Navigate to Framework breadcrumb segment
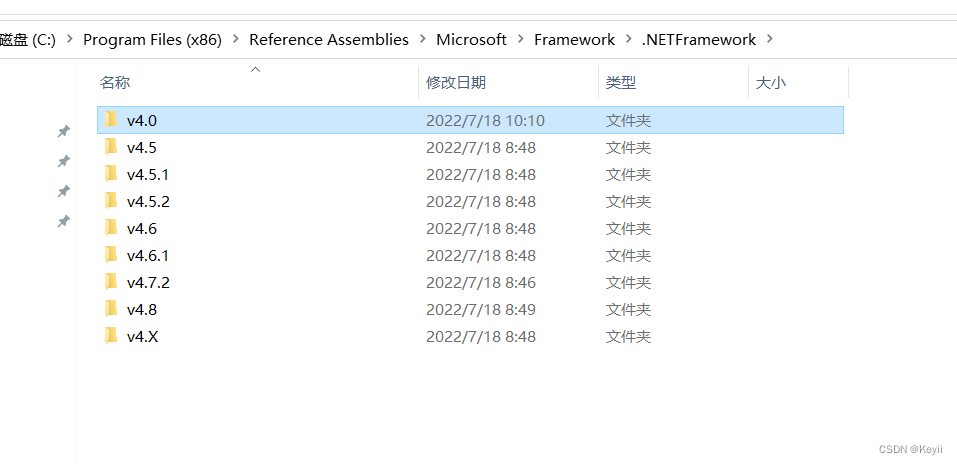The image size is (957, 464). click(574, 40)
